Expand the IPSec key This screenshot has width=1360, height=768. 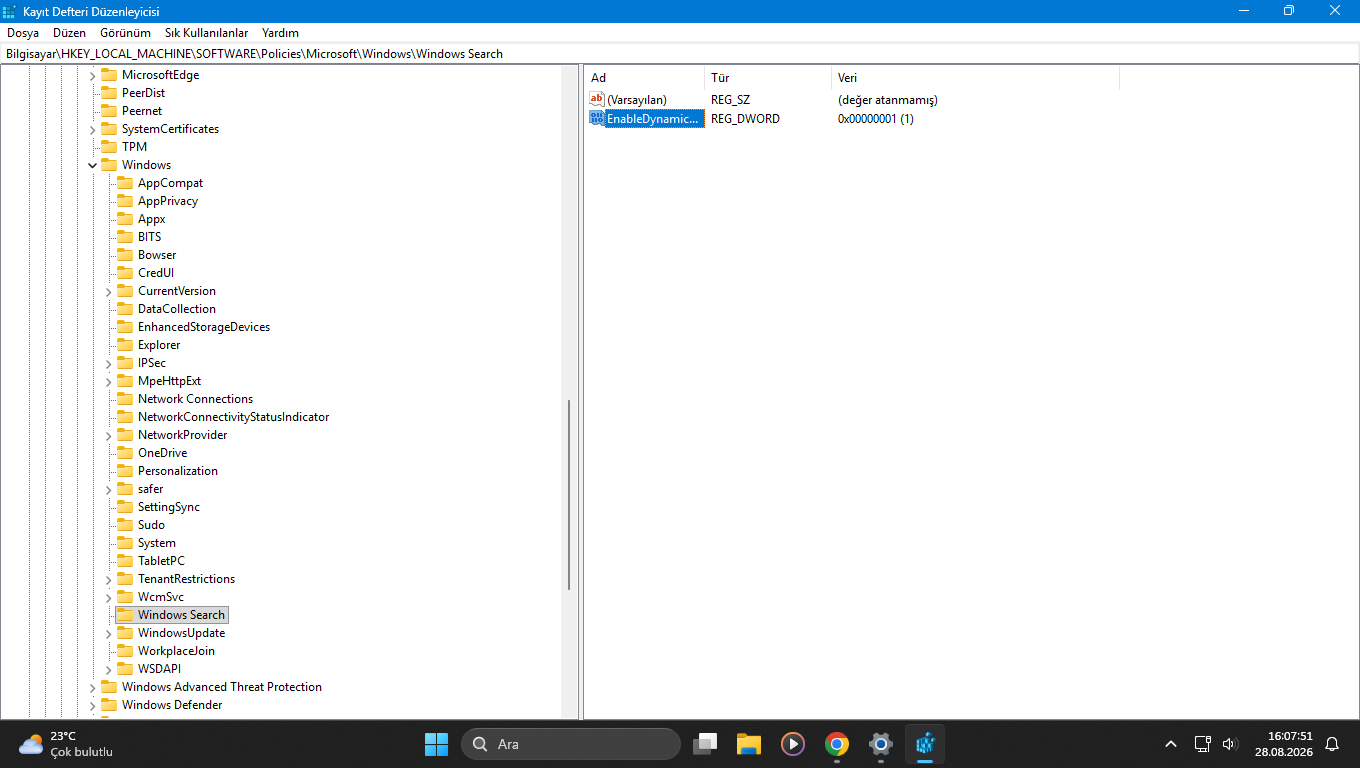(109, 363)
